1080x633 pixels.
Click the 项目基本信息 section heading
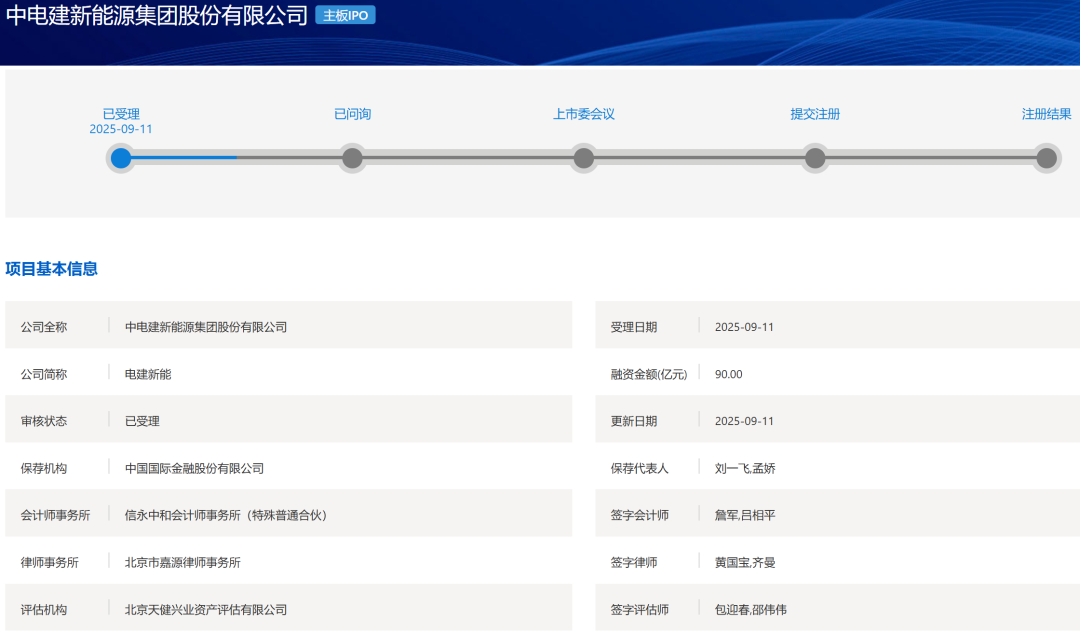(52, 269)
